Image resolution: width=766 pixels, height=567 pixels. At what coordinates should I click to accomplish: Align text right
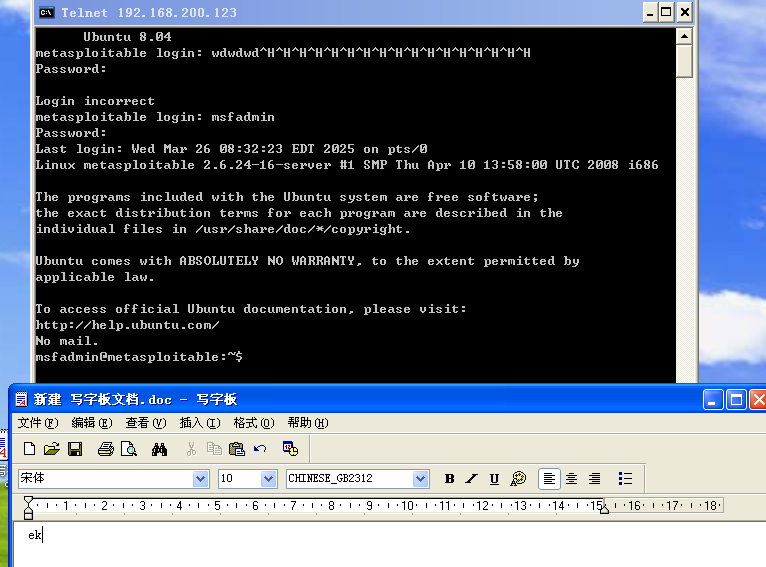point(594,479)
